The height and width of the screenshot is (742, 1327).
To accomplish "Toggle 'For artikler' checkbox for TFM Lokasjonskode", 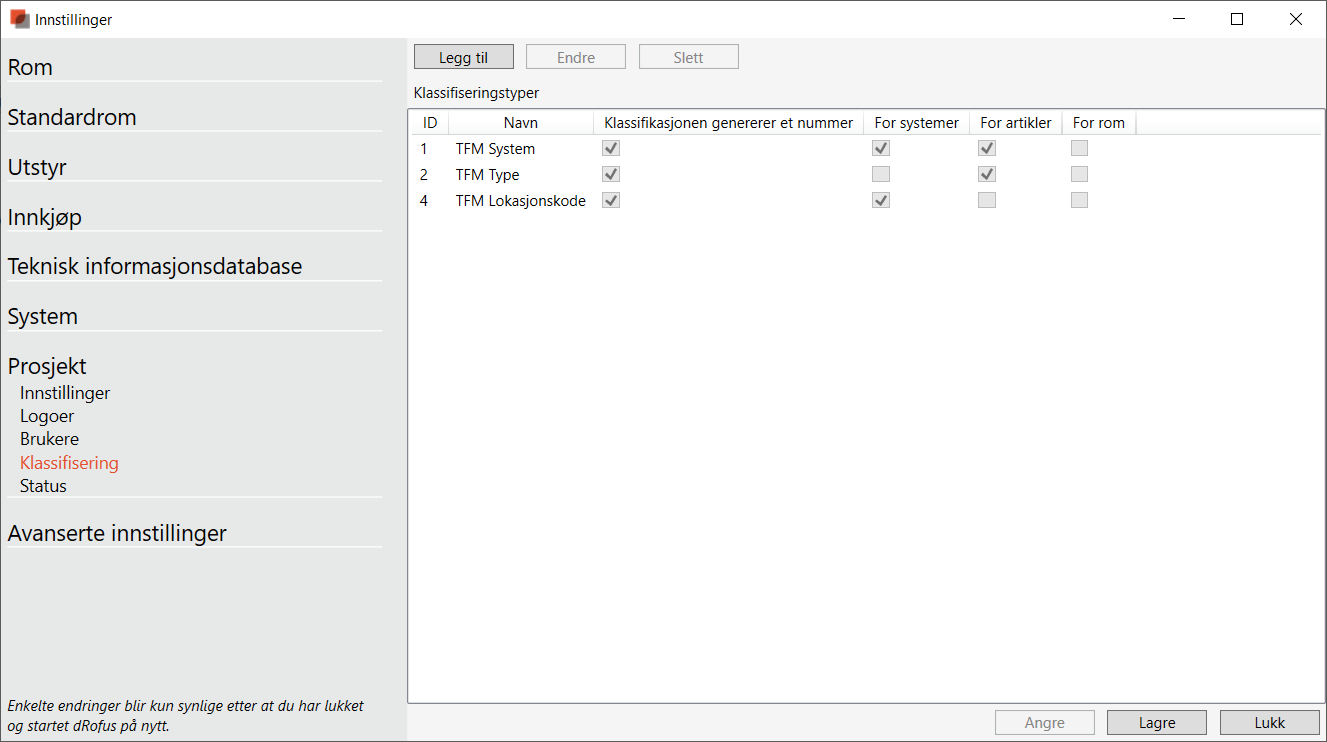I will click(987, 200).
